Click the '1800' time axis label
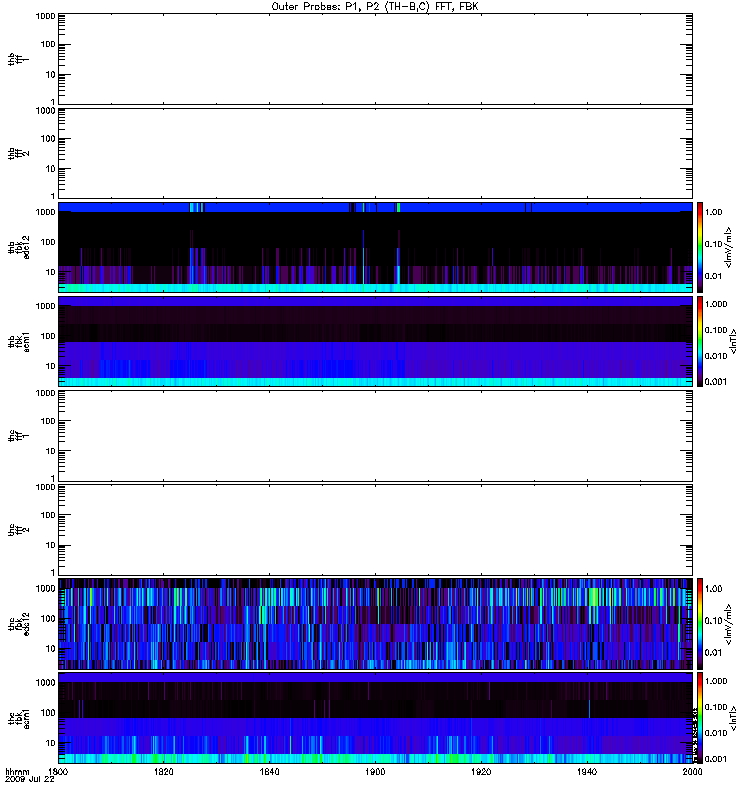This screenshot has height=800, width=750. (x=58, y=772)
